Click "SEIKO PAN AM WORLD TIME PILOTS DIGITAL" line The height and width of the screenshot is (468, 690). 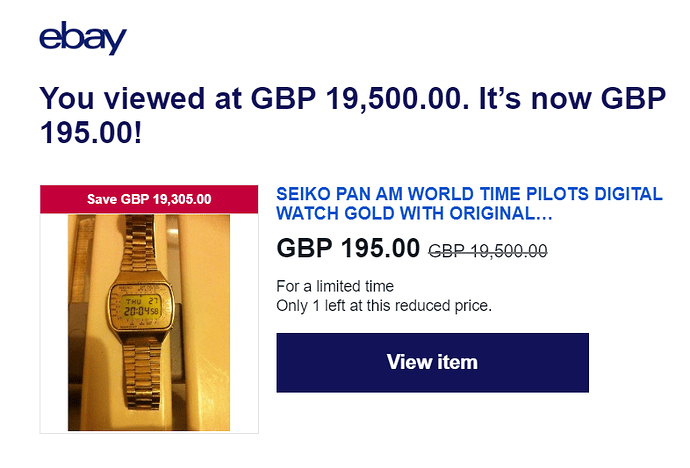[x=469, y=194]
